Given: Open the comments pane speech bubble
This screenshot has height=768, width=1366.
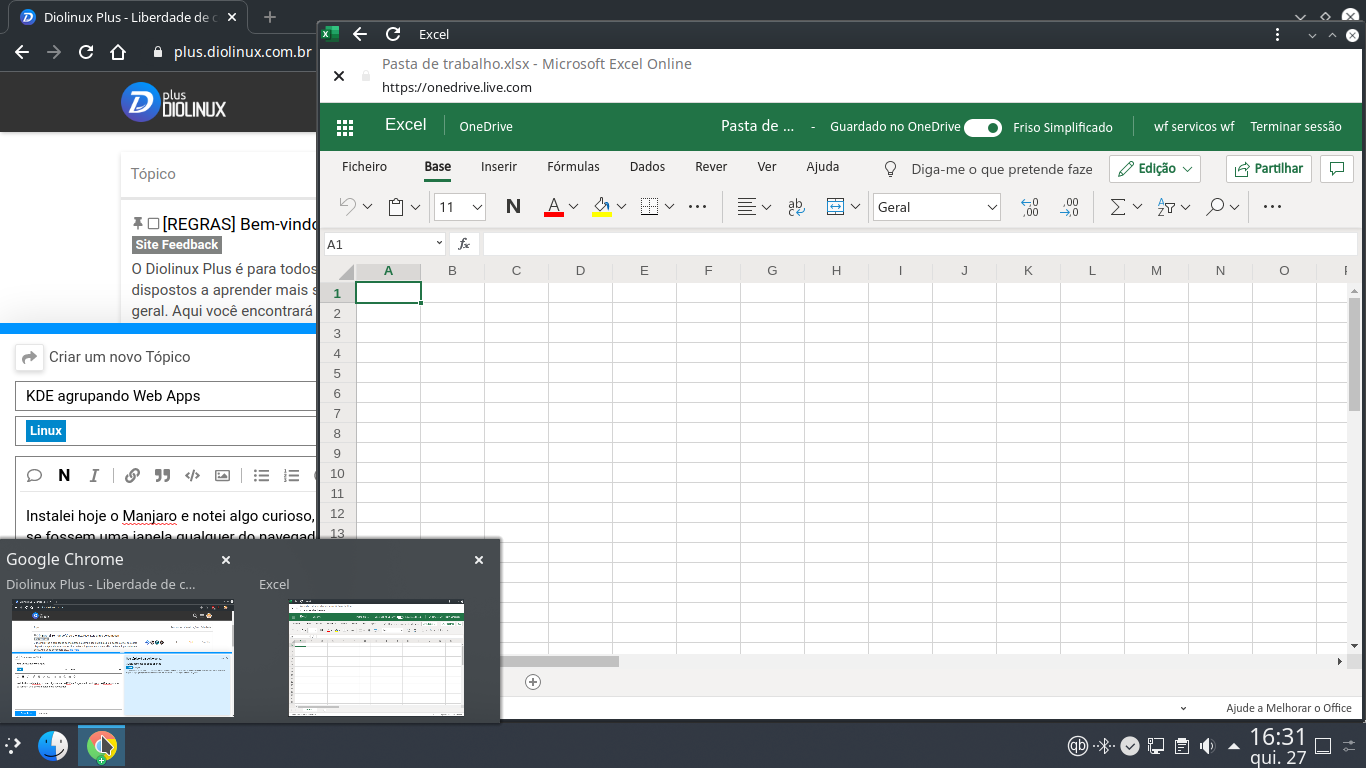Looking at the screenshot, I should [1336, 169].
